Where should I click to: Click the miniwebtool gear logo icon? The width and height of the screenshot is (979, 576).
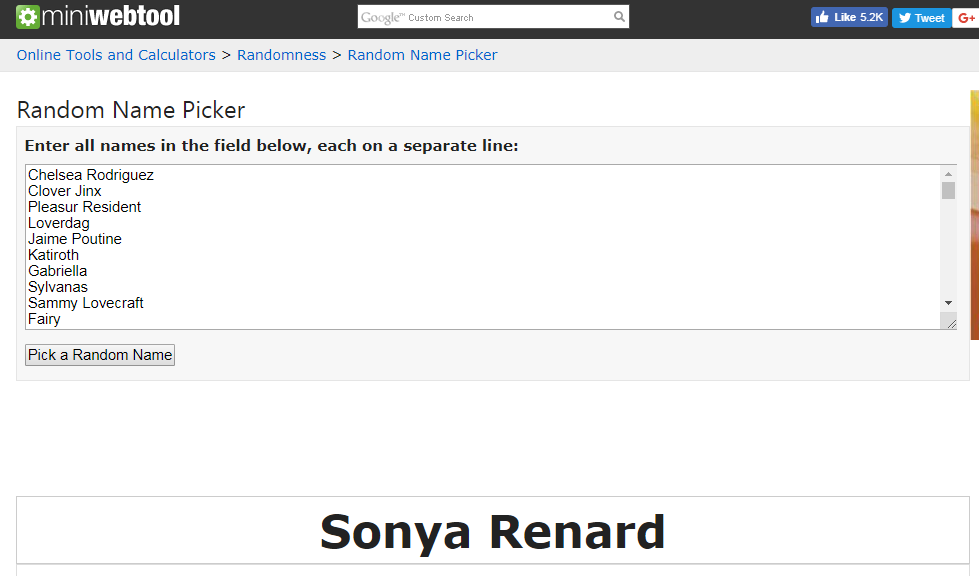[x=27, y=17]
